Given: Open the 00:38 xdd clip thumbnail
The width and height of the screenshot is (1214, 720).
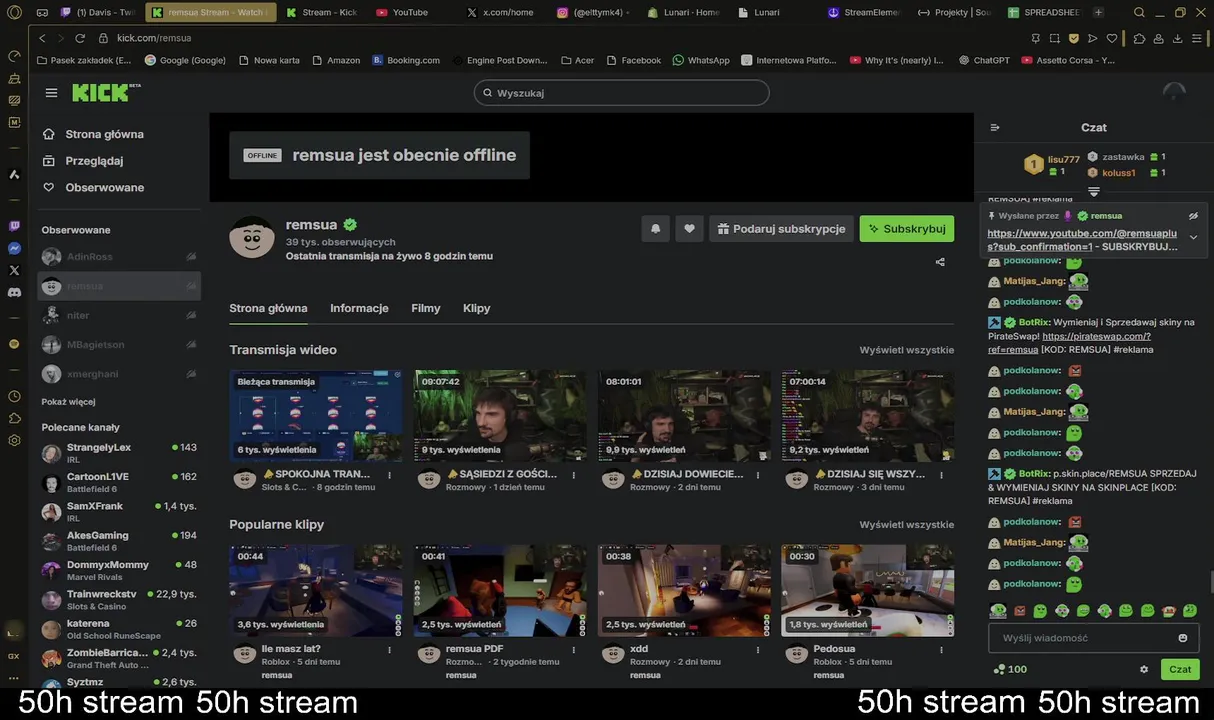Looking at the screenshot, I should coord(684,591).
